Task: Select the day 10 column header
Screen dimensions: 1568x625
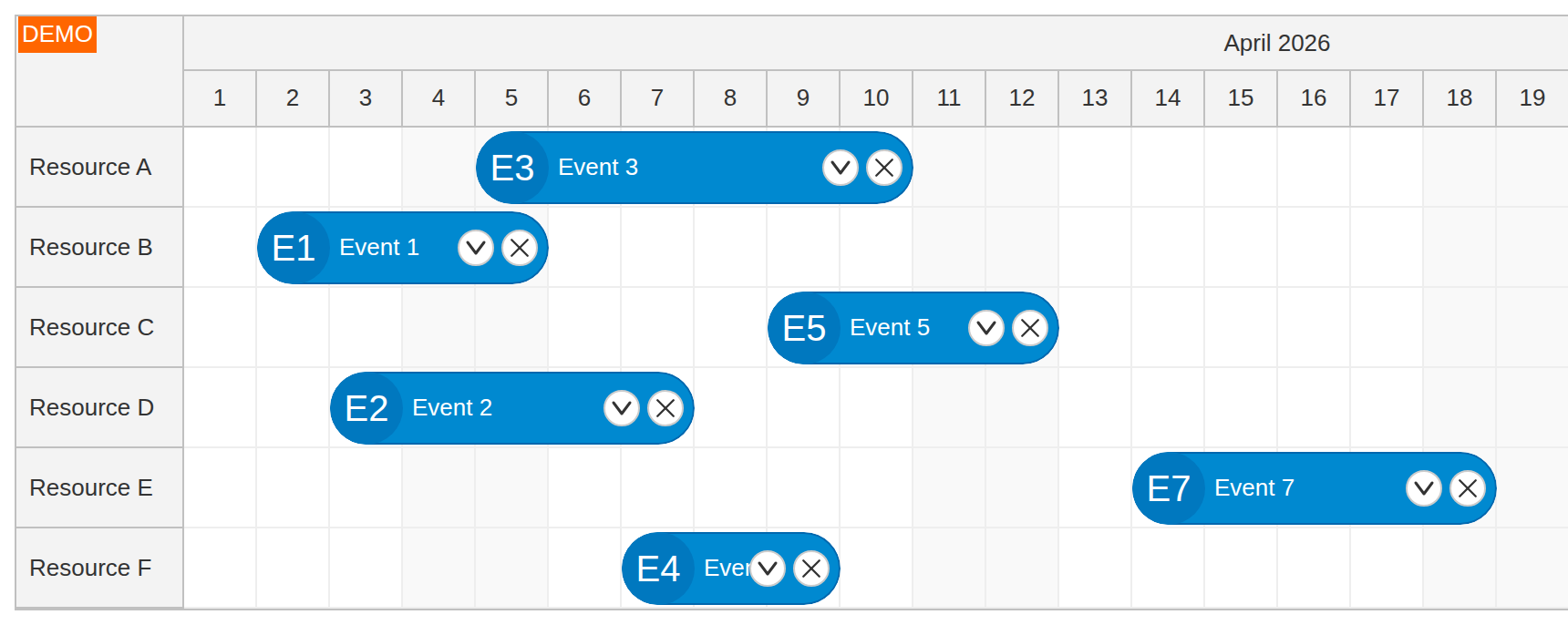Action: 875,98
